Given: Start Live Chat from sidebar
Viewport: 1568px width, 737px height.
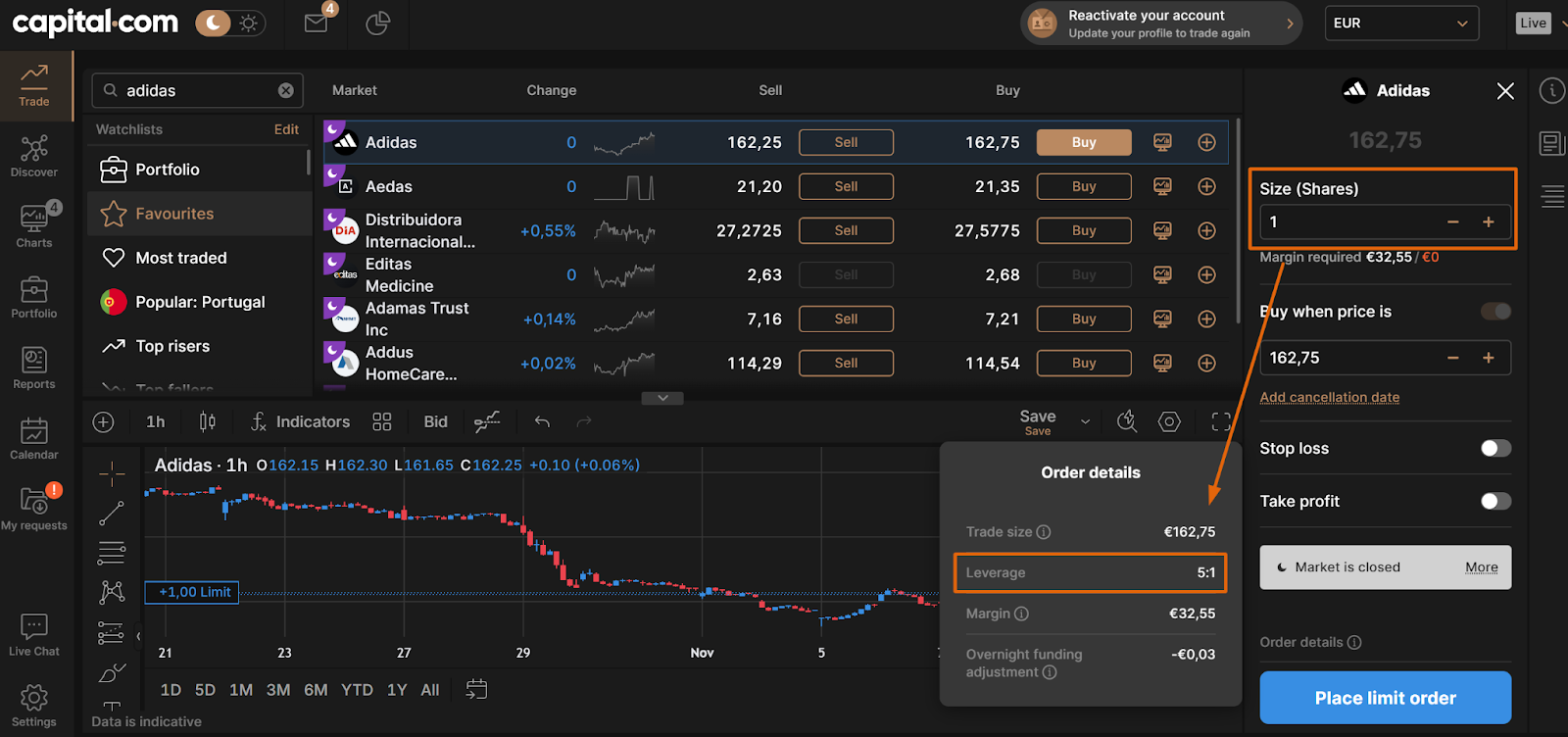Looking at the screenshot, I should [34, 635].
